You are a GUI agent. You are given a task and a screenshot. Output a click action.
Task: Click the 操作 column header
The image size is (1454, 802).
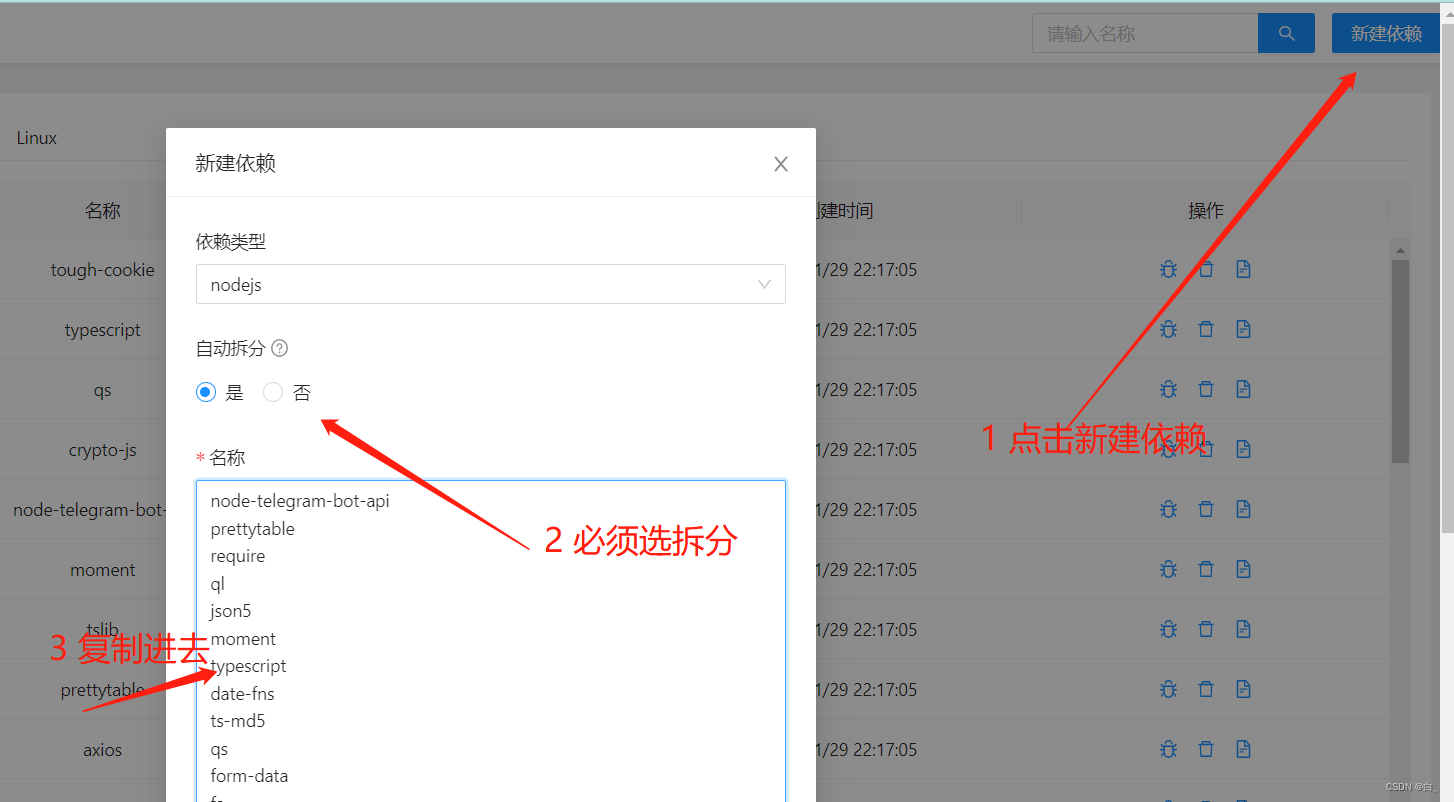tap(1206, 210)
